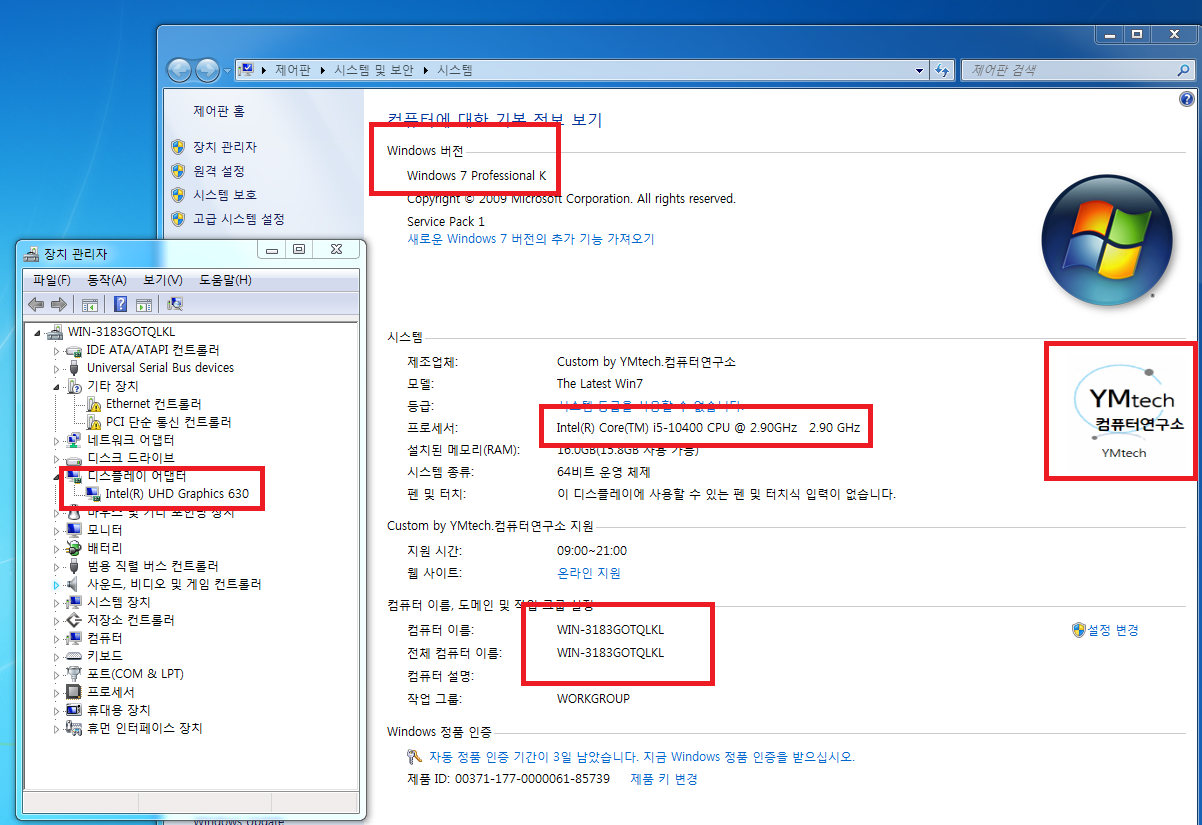Collapse the 기타 장치 node
The width and height of the screenshot is (1202, 825).
pos(57,386)
